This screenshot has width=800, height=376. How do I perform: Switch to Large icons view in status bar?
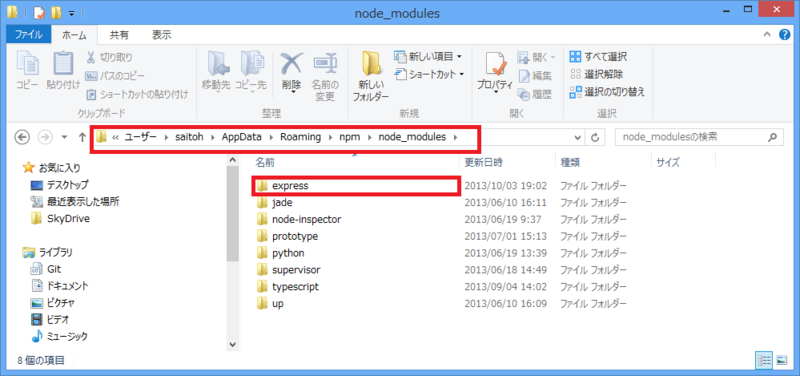[781, 360]
